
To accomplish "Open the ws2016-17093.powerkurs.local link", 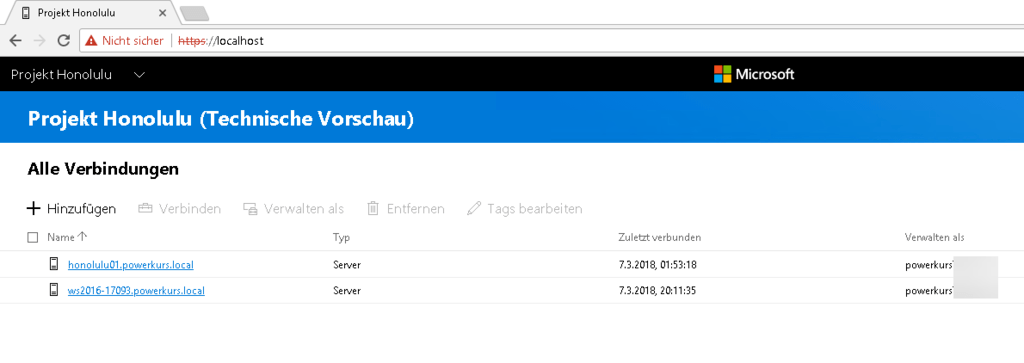I will click(x=136, y=291).
